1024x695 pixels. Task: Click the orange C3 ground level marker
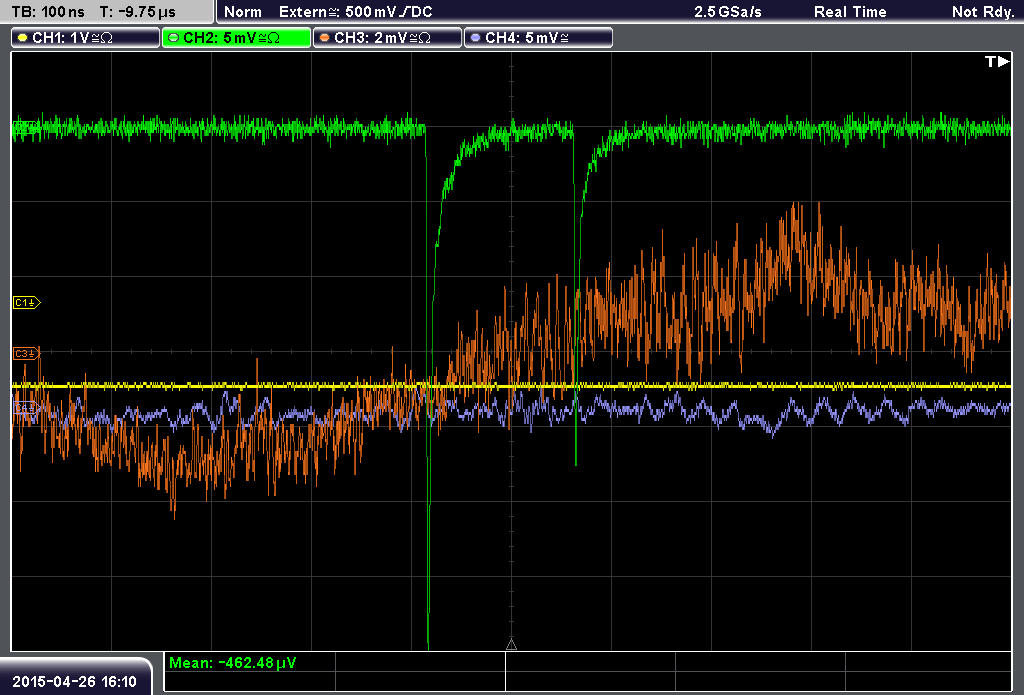click(x=27, y=353)
